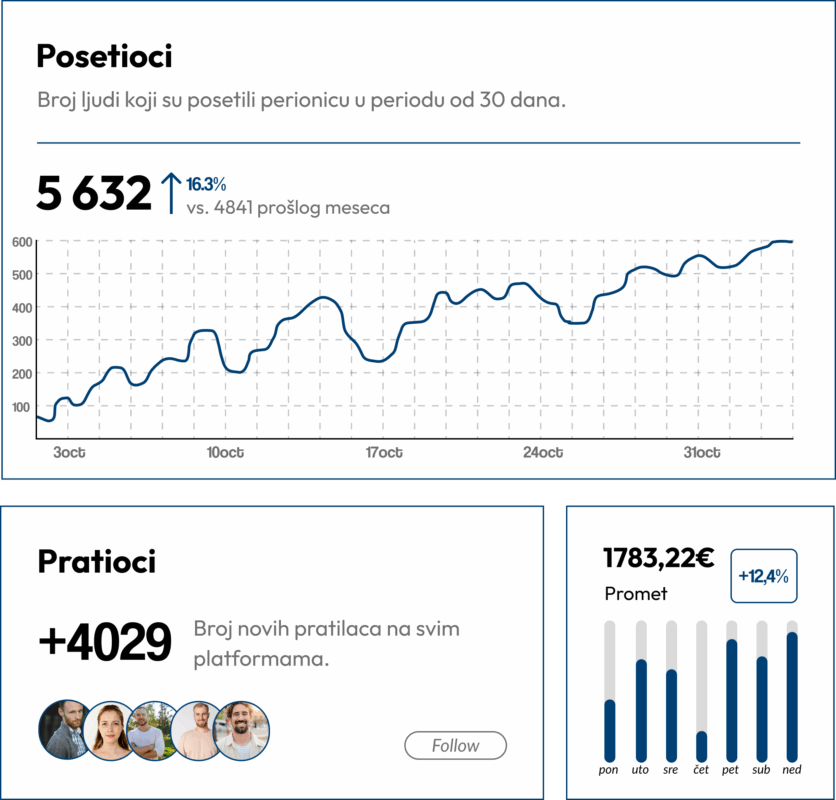The image size is (836, 800).
Task: Click the middle follower avatar
Action: pos(153,730)
